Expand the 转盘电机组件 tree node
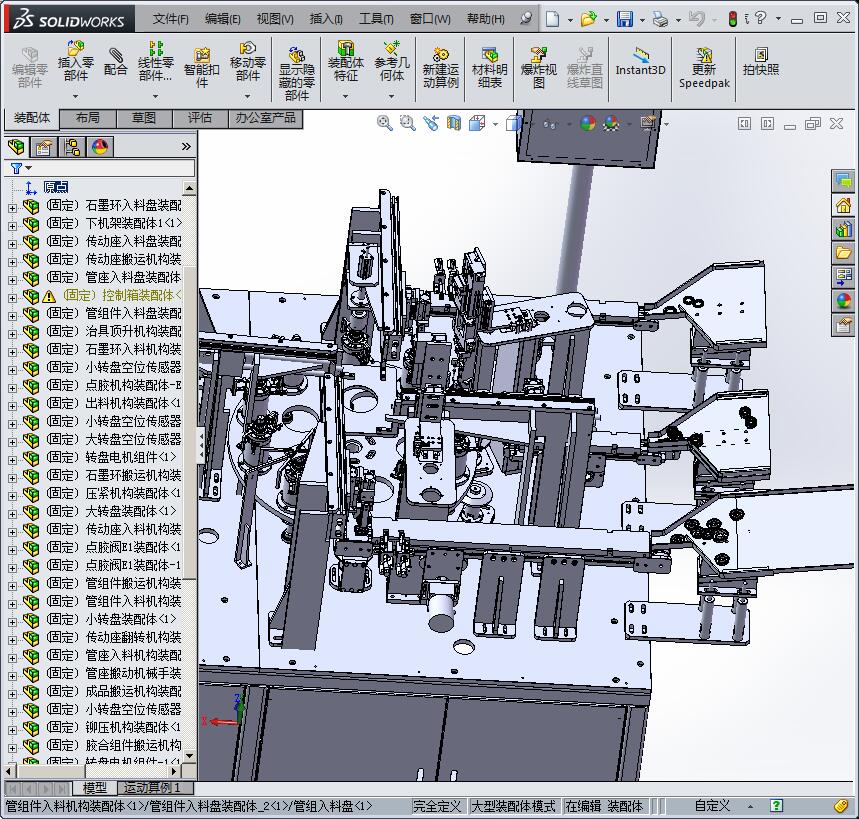 13,458
